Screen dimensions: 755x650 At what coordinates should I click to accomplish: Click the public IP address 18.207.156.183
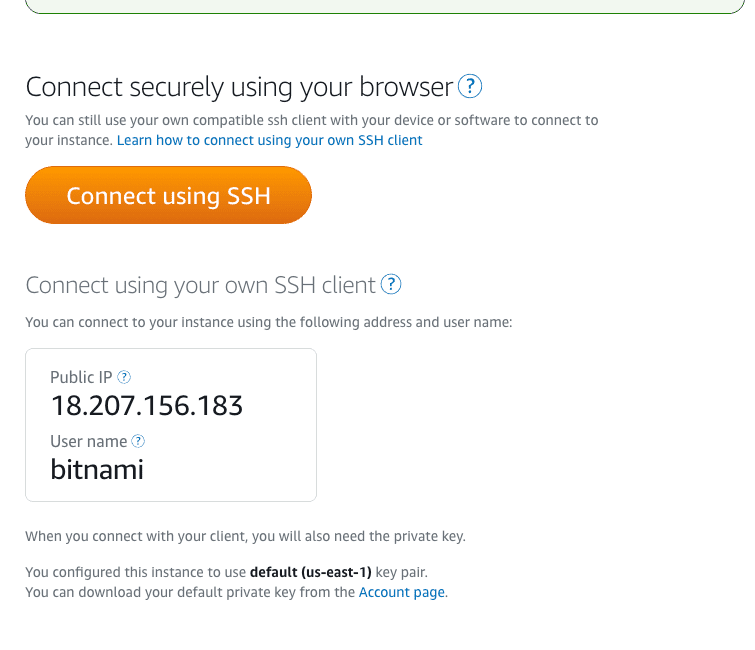point(147,405)
